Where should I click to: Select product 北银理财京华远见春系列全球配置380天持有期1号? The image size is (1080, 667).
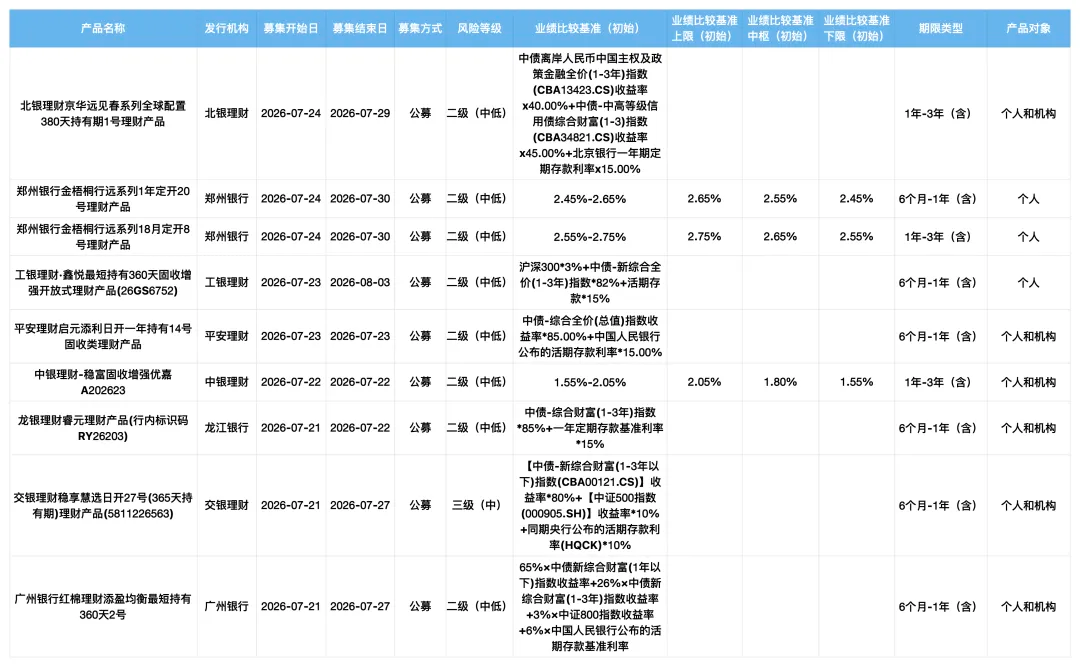(103, 114)
